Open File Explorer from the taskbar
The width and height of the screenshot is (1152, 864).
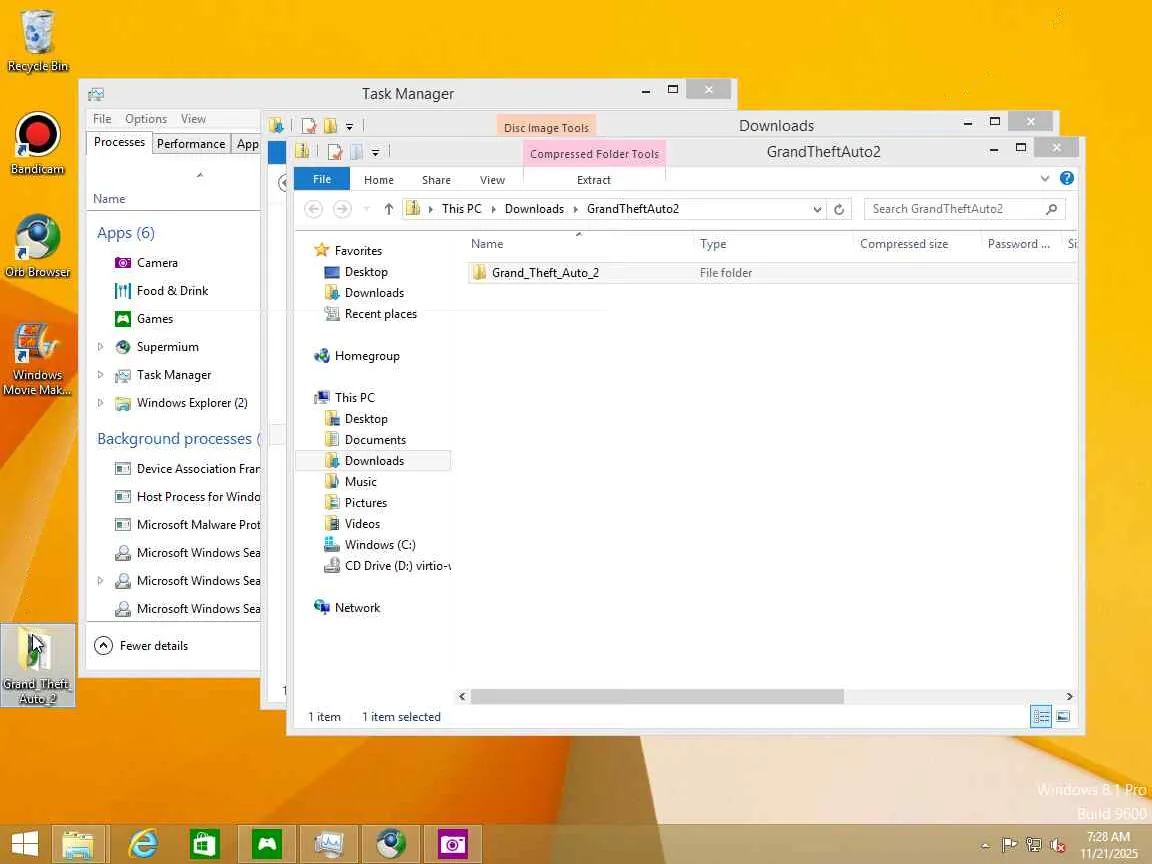click(79, 843)
